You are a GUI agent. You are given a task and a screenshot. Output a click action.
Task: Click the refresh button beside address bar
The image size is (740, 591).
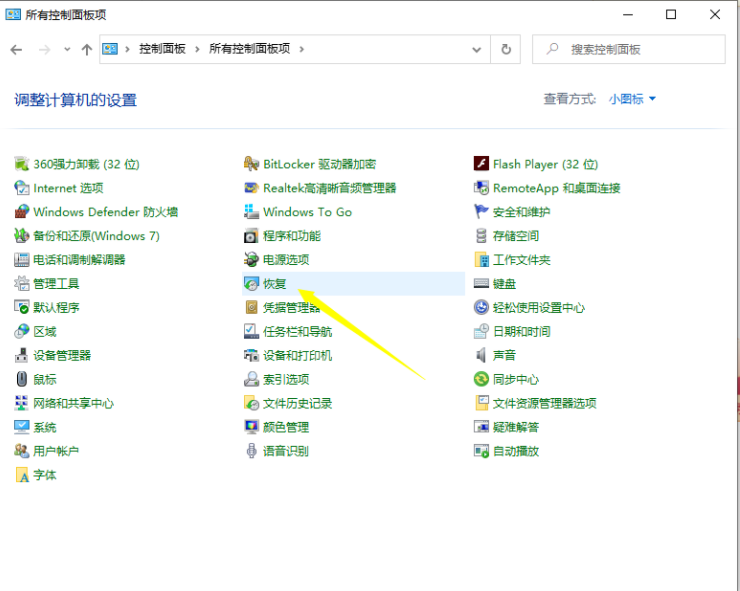point(506,49)
